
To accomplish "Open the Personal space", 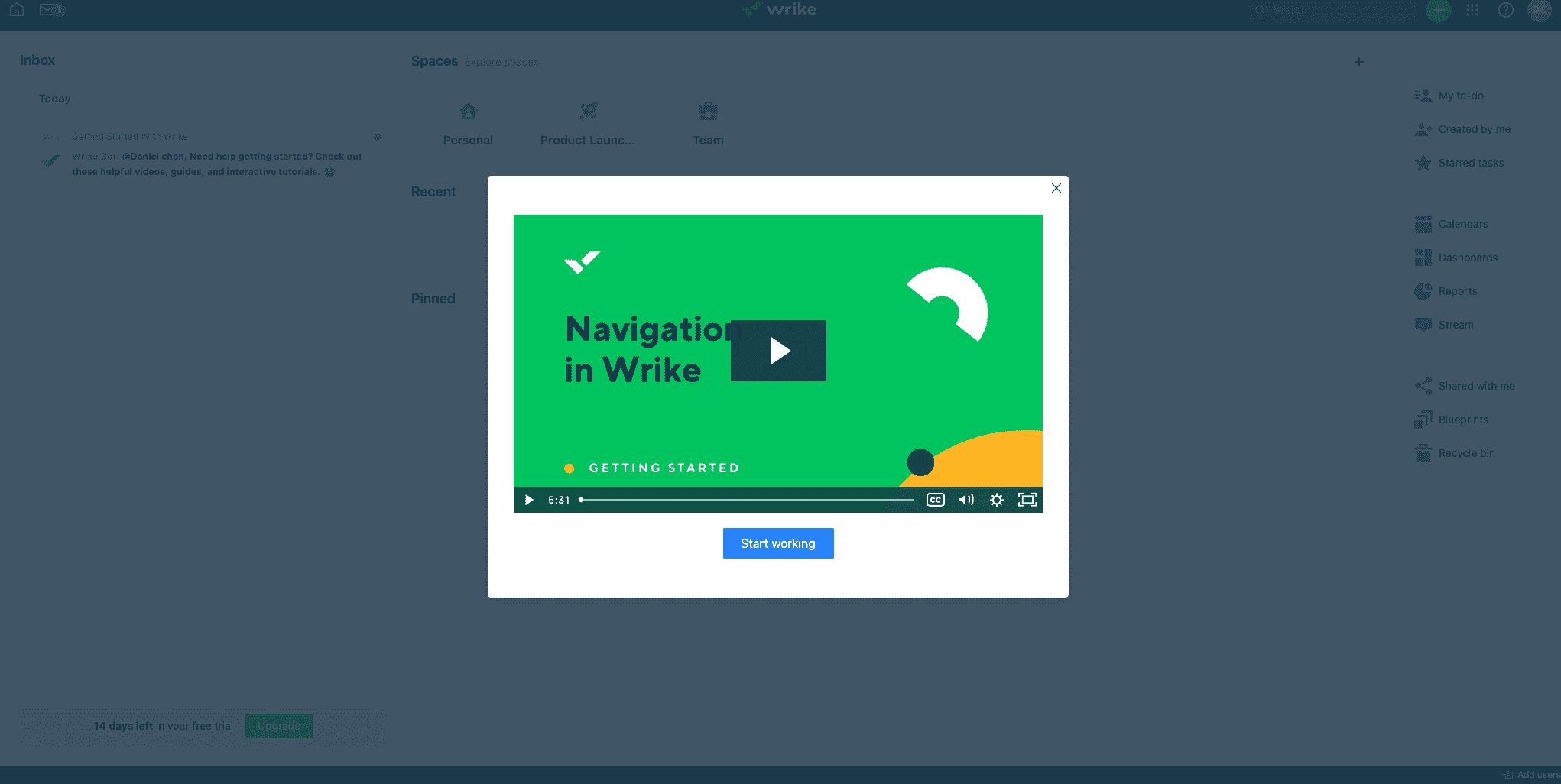I will [468, 124].
